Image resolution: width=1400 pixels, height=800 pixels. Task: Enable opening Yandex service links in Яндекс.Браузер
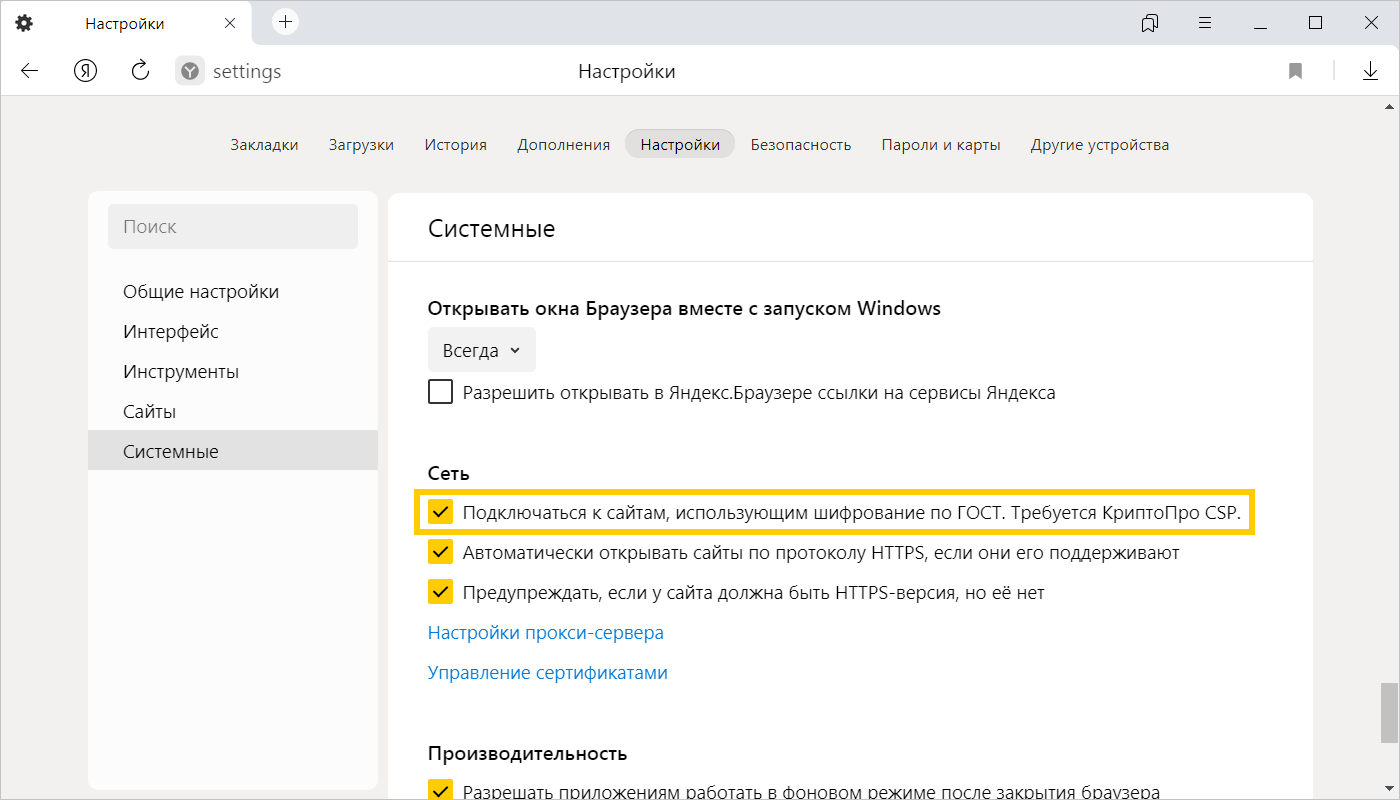[440, 392]
